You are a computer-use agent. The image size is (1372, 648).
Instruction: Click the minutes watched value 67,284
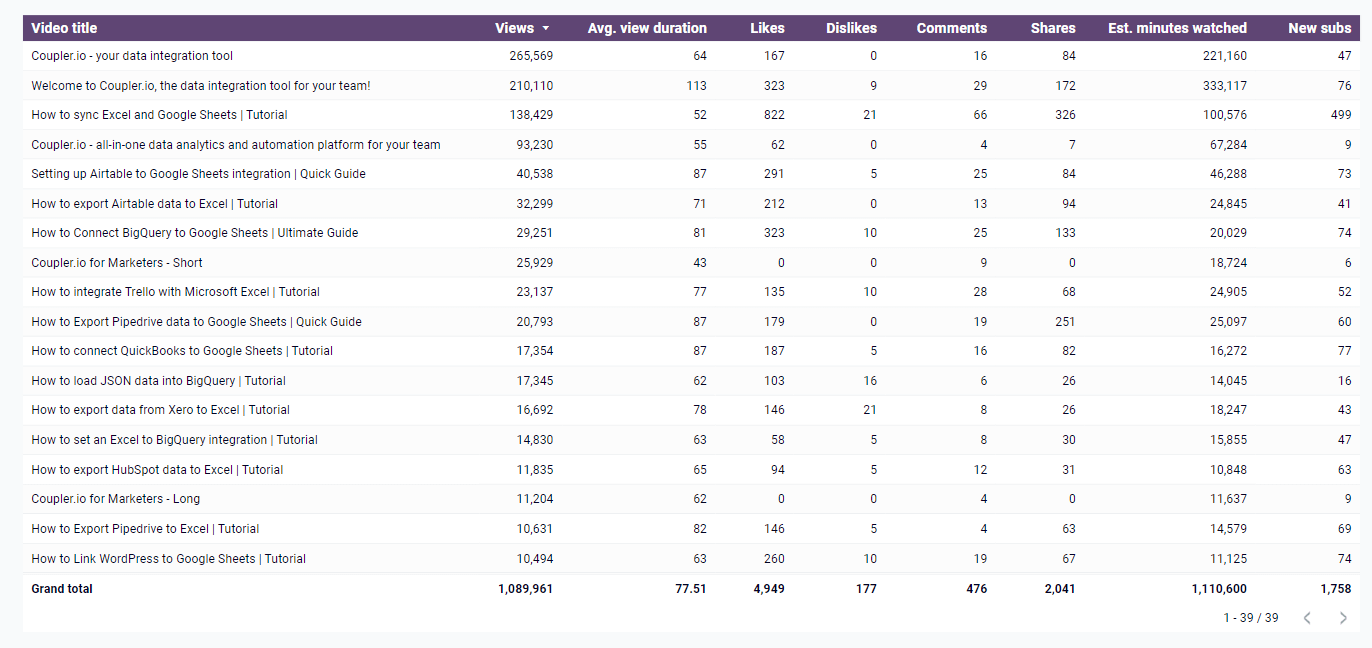[1227, 145]
